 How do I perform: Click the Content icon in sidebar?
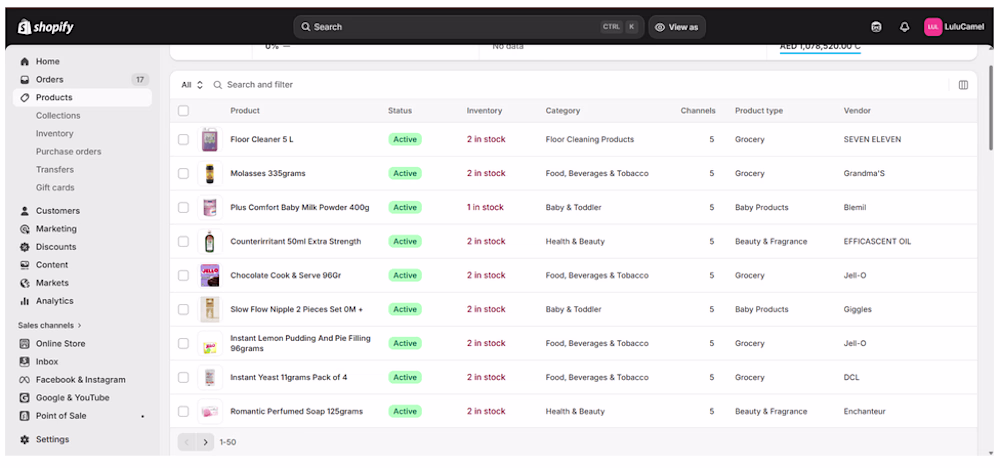coord(25,265)
